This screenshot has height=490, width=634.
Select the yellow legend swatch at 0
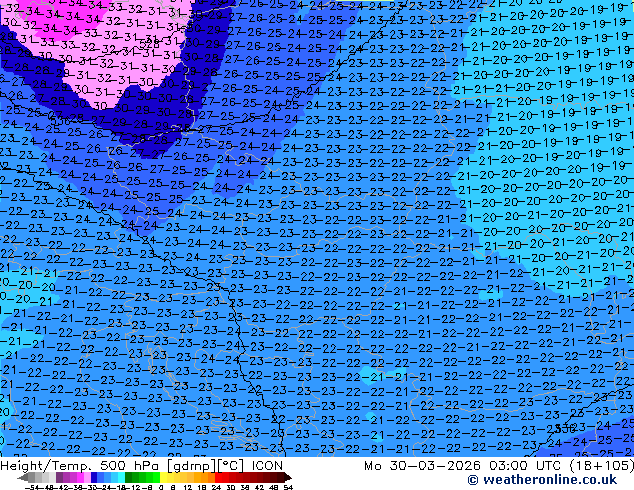[163, 477]
